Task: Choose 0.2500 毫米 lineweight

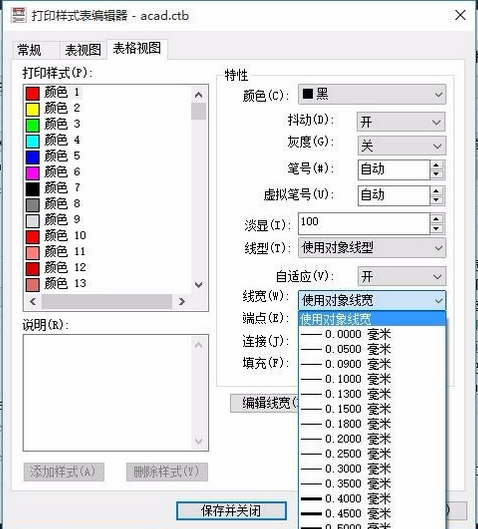Action: pyautogui.click(x=372, y=454)
